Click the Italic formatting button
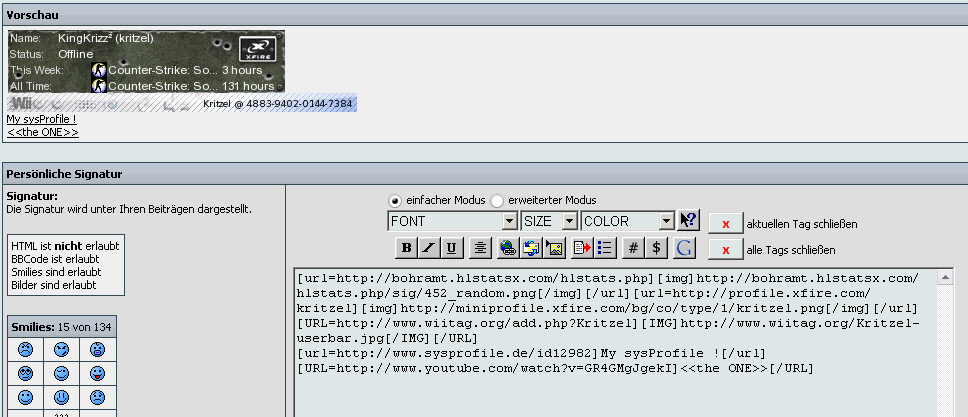Viewport: 968px width, 417px height. (x=429, y=248)
